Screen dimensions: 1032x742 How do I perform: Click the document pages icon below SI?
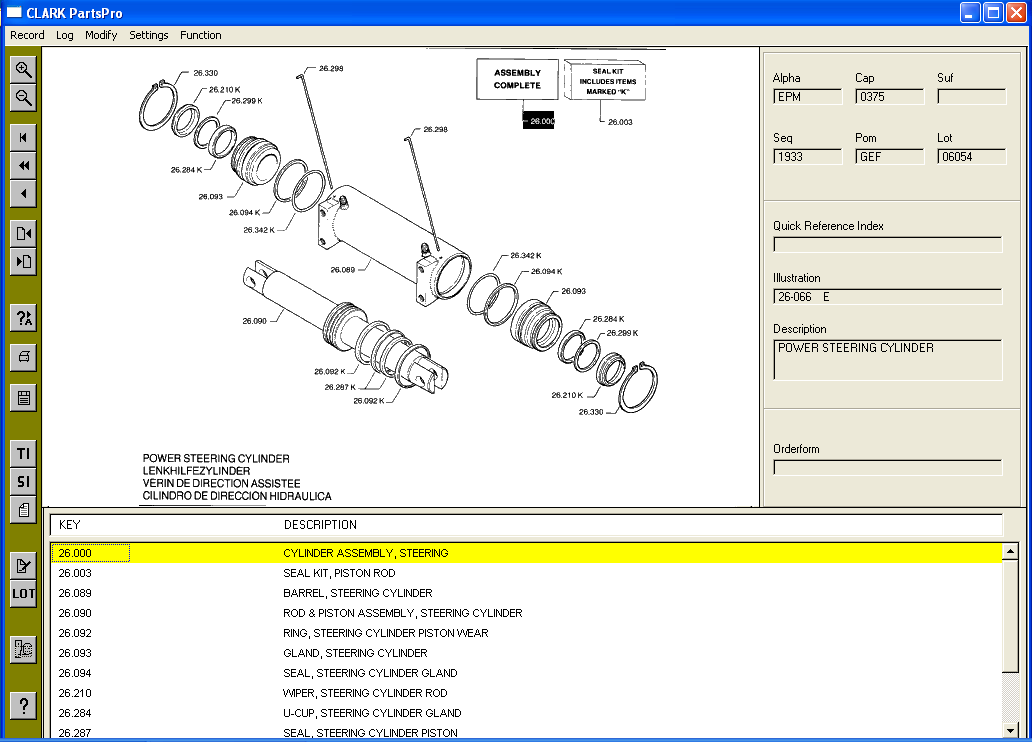(x=24, y=510)
